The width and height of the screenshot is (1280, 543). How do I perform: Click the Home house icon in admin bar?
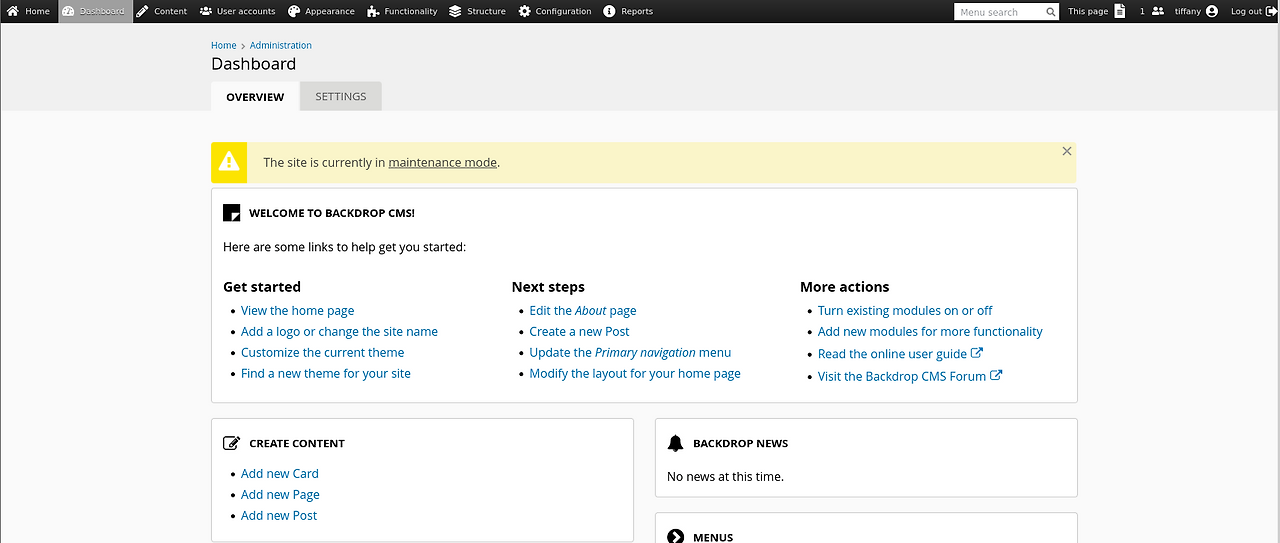(13, 11)
